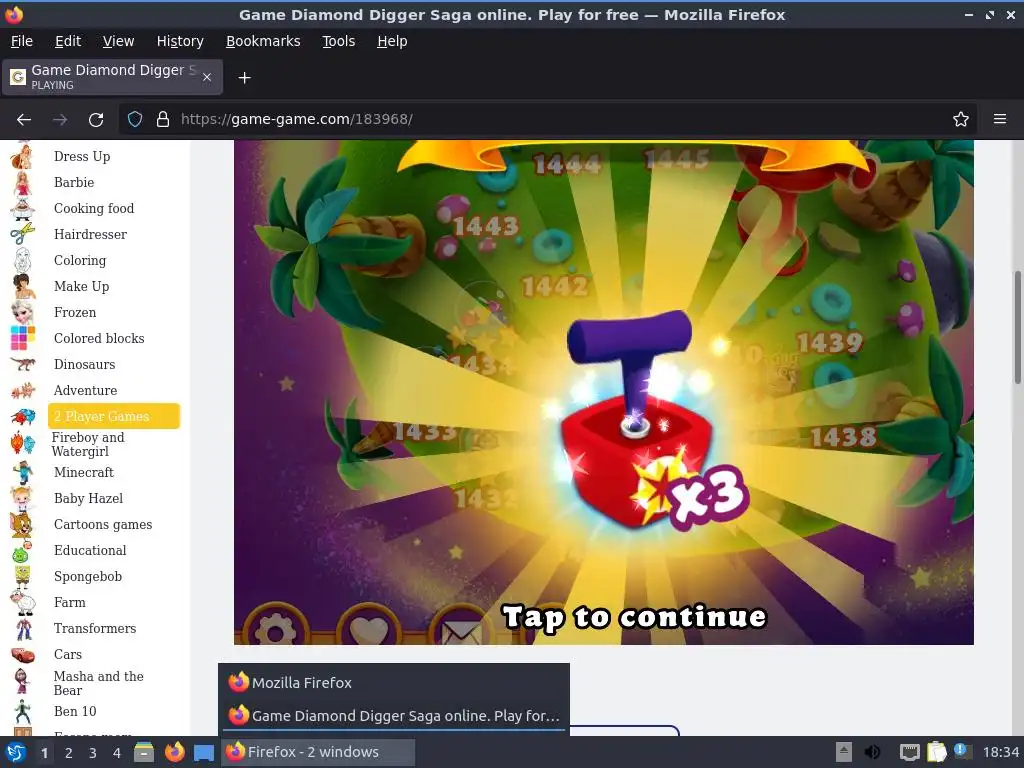Click the Minecraft category icon

coord(22,473)
